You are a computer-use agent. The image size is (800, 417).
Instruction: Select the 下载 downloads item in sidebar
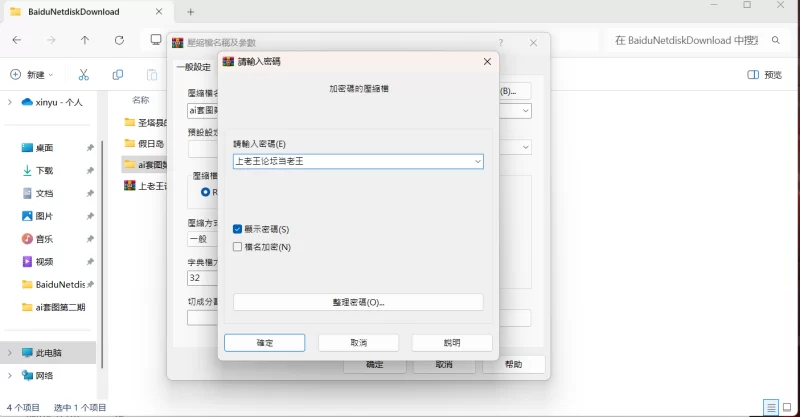(44, 170)
